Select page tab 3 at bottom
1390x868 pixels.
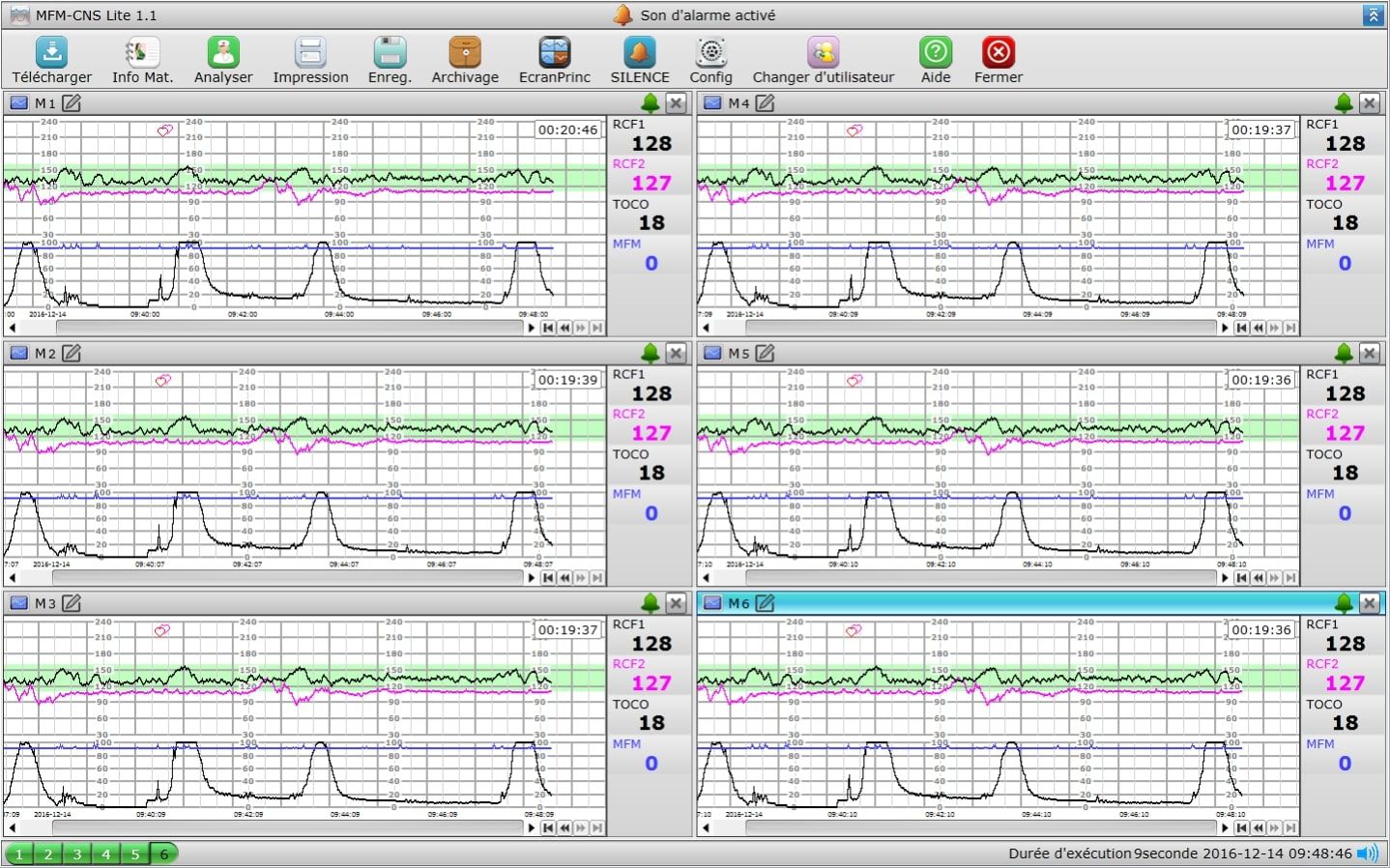[x=77, y=854]
